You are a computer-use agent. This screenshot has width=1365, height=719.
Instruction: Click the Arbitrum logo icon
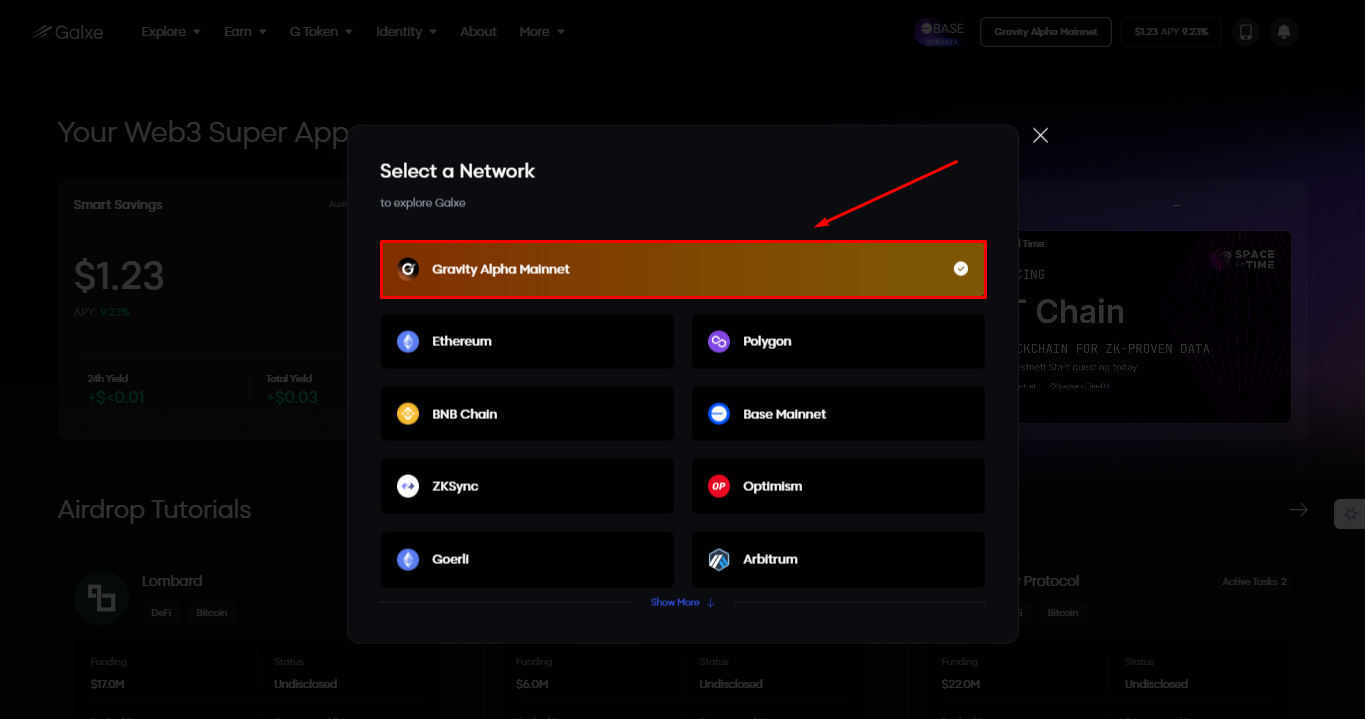pyautogui.click(x=719, y=560)
